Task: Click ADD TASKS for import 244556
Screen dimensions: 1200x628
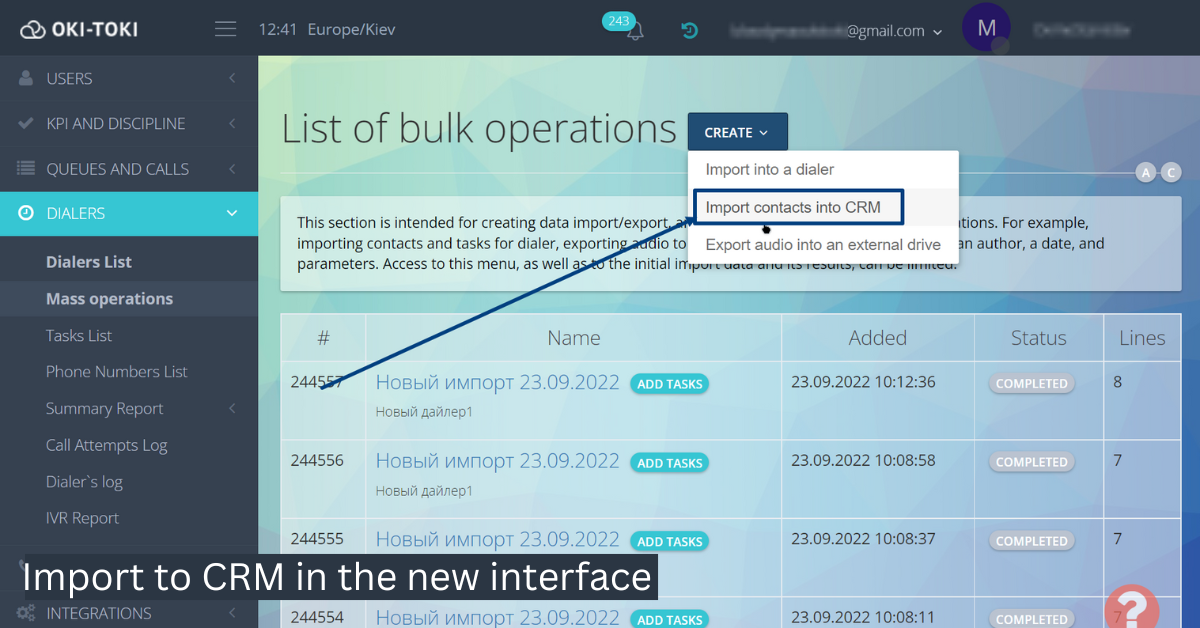Action: [669, 463]
